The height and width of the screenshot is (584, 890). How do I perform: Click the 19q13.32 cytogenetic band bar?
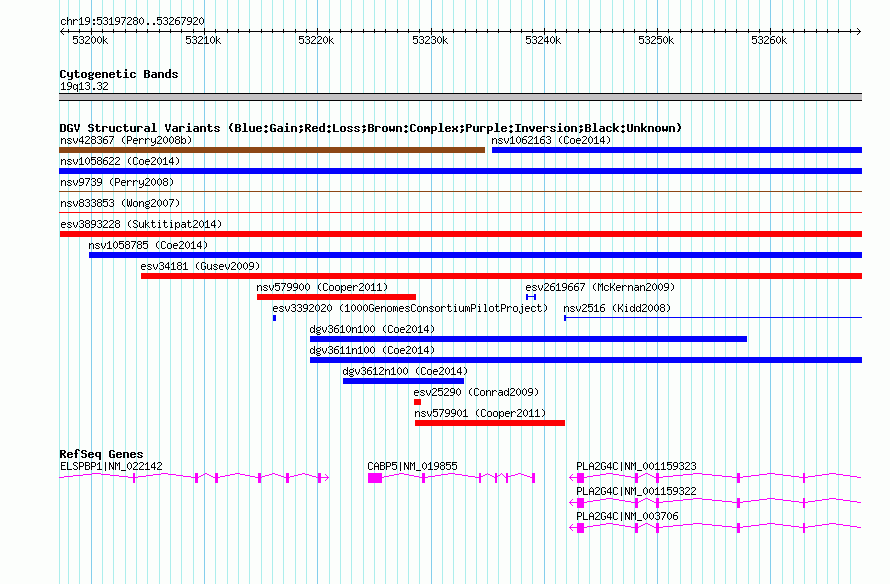click(460, 97)
